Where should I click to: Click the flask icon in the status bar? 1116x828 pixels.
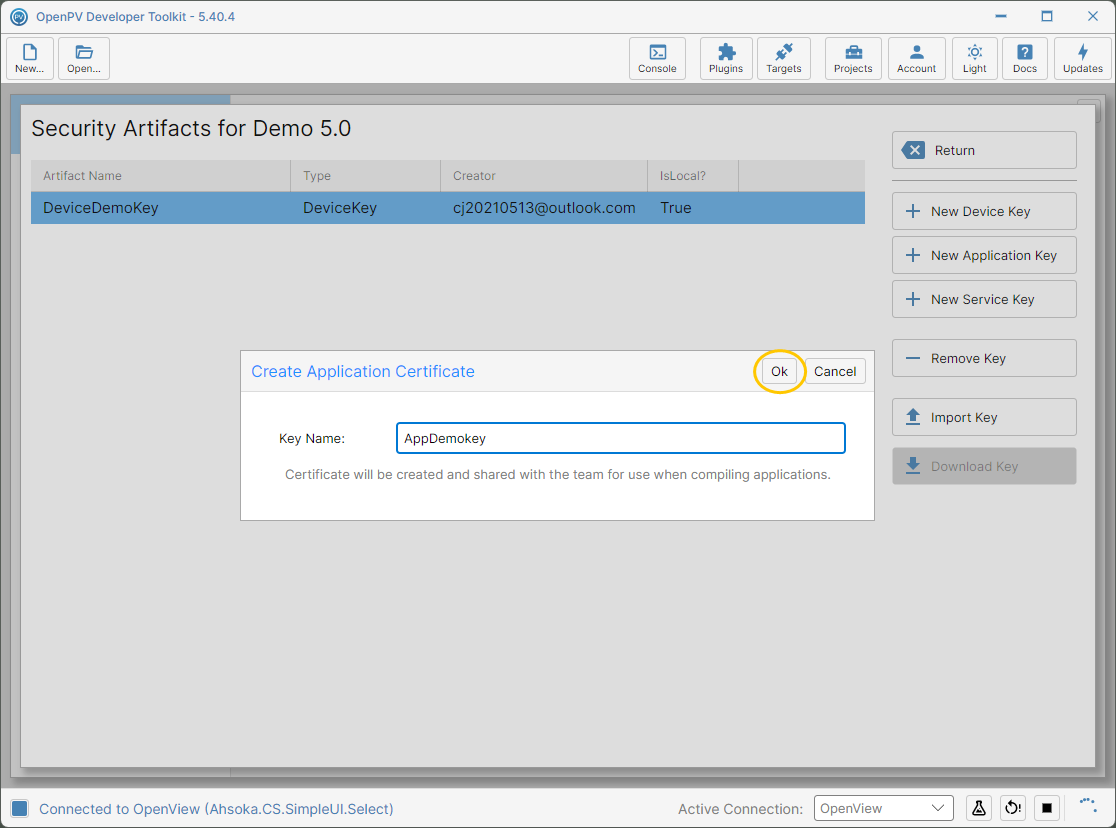pos(979,808)
